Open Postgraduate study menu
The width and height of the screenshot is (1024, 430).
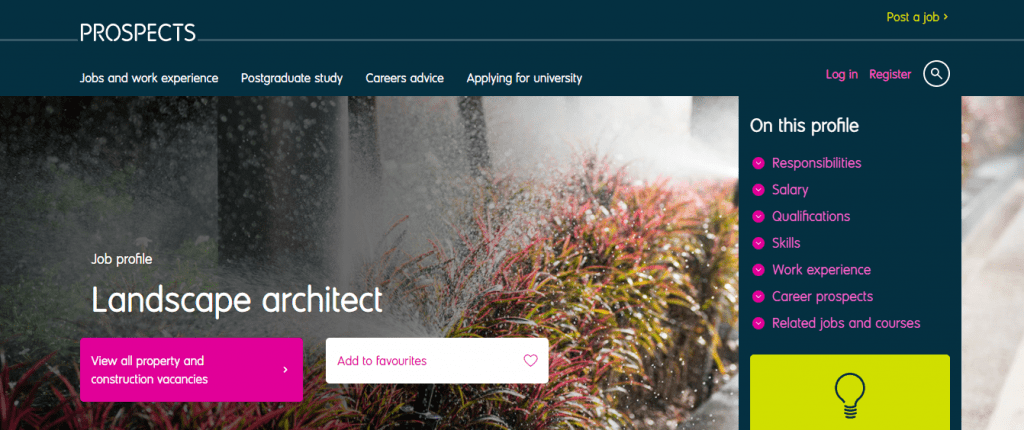click(x=292, y=78)
